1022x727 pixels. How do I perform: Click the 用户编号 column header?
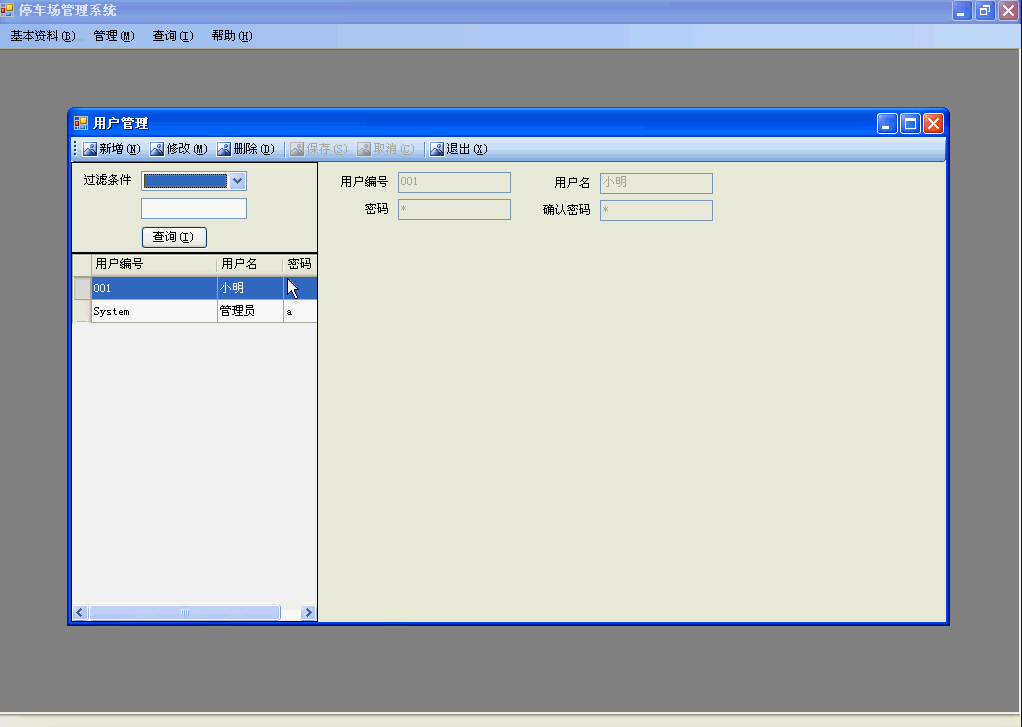[154, 265]
